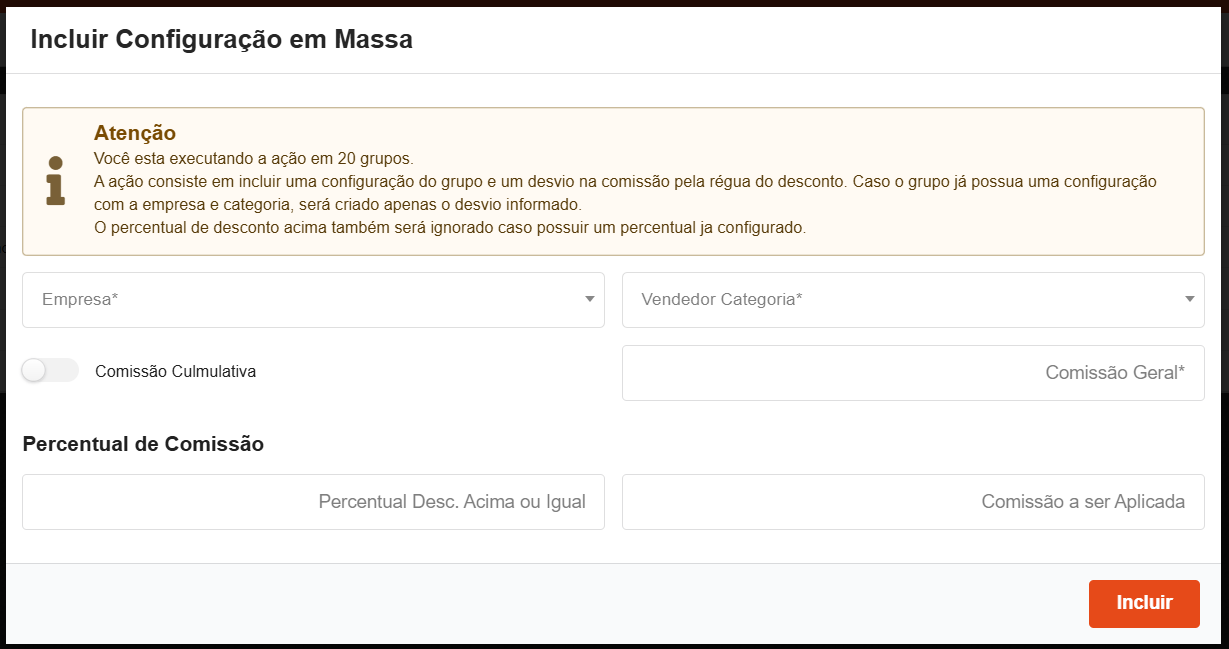This screenshot has height=649, width=1229.
Task: Select the Comissão a ser Aplicada input
Action: point(912,502)
